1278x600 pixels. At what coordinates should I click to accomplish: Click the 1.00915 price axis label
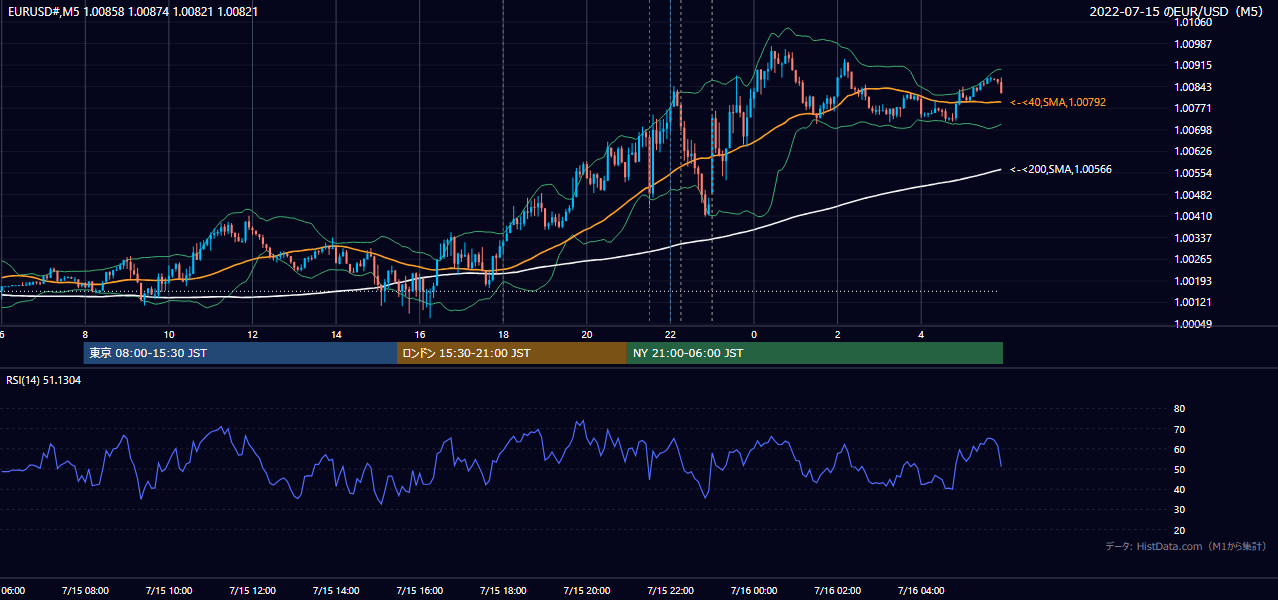[1193, 65]
